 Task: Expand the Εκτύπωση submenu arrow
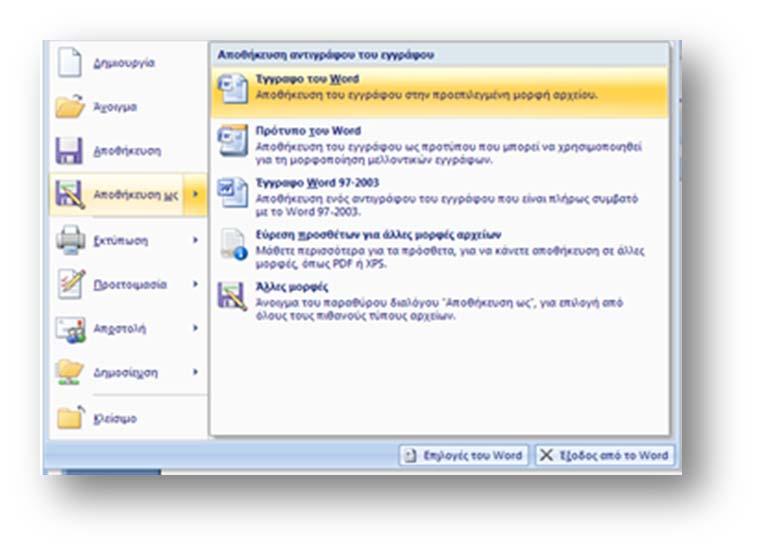(195, 240)
